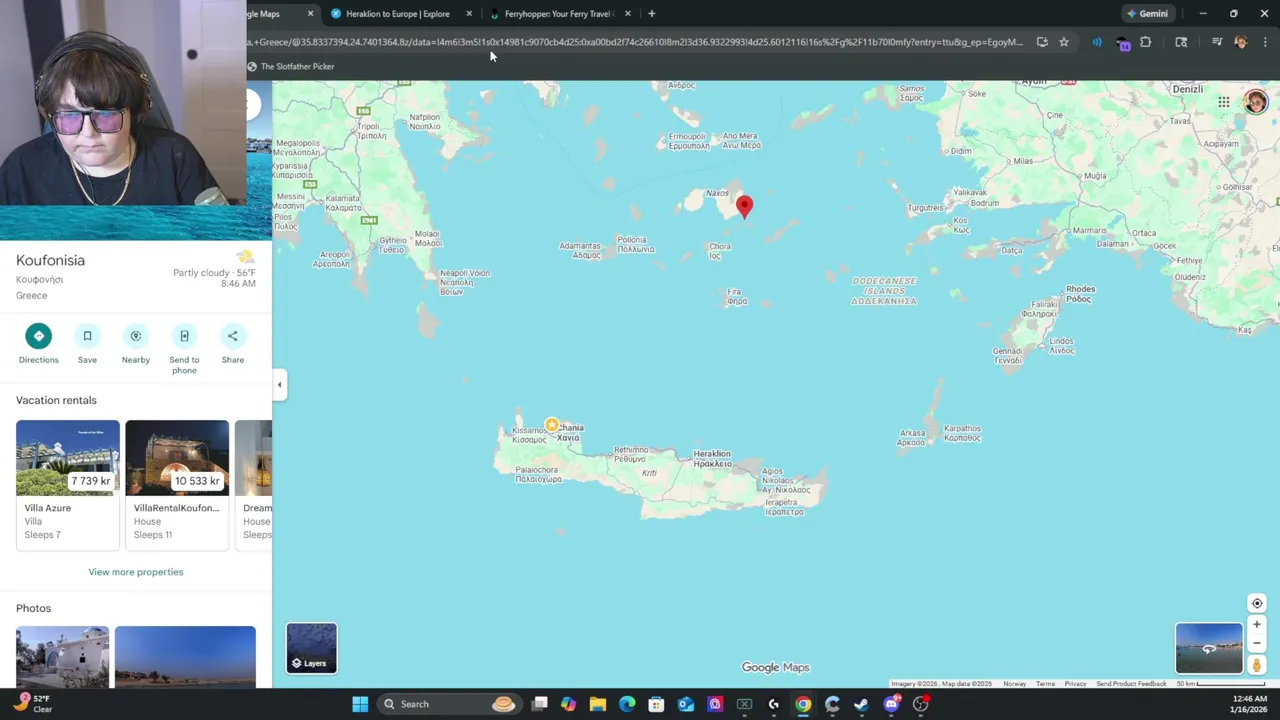Screen dimensions: 1280x720
Task: Open the Villa Azure rental card
Action: [x=67, y=485]
